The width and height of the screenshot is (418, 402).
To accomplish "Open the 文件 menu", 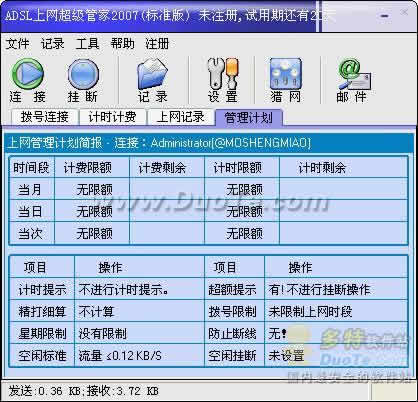I will click(17, 44).
